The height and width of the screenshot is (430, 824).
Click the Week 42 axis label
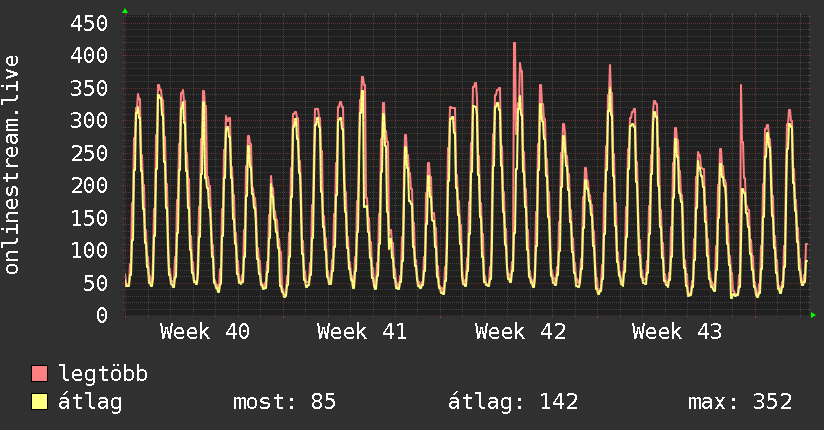pyautogui.click(x=520, y=332)
